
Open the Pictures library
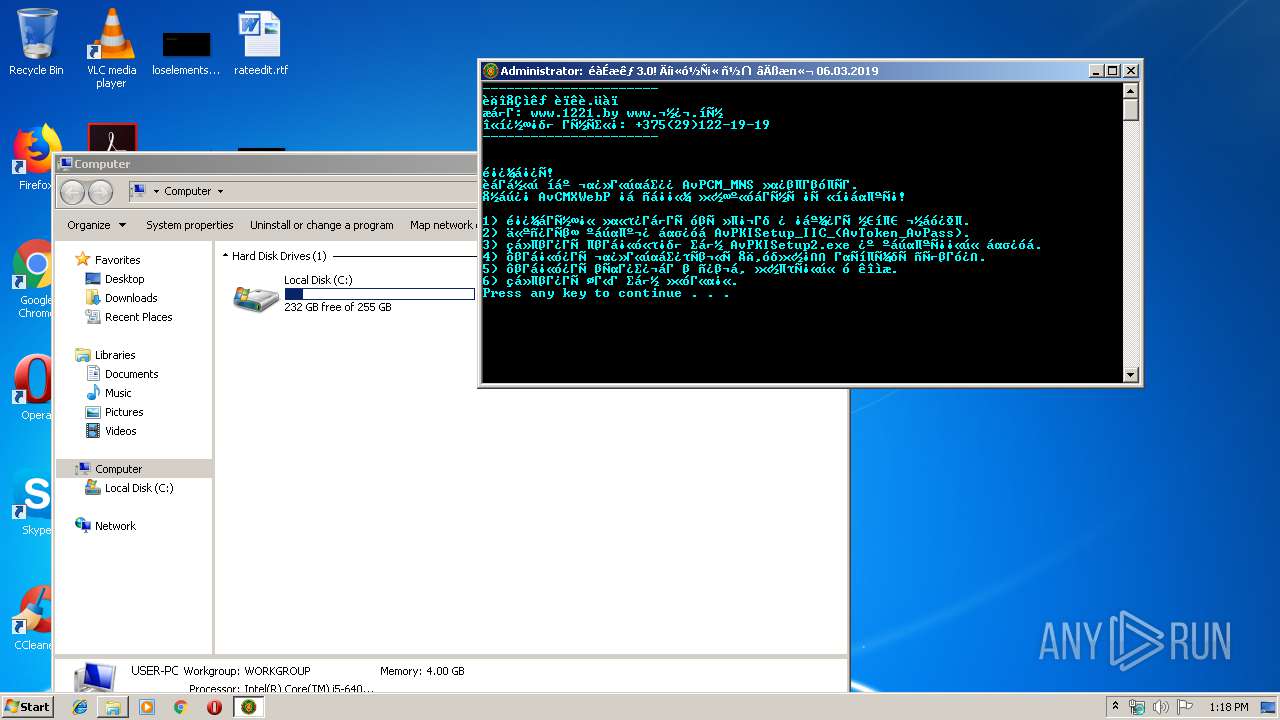124,412
